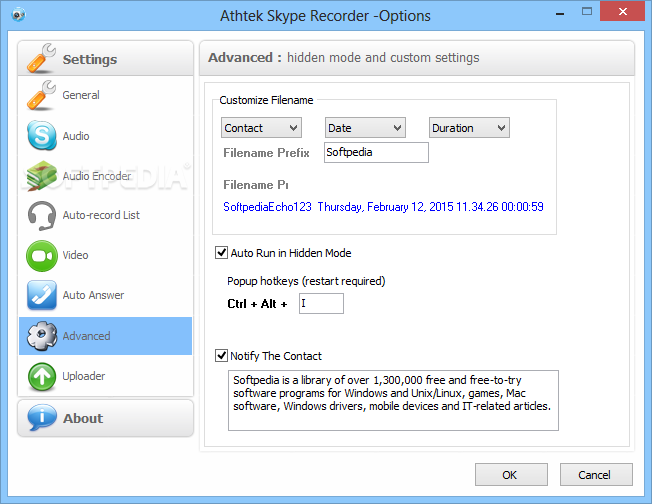Click the Ctrl + Alt hotkey field

pos(321,304)
